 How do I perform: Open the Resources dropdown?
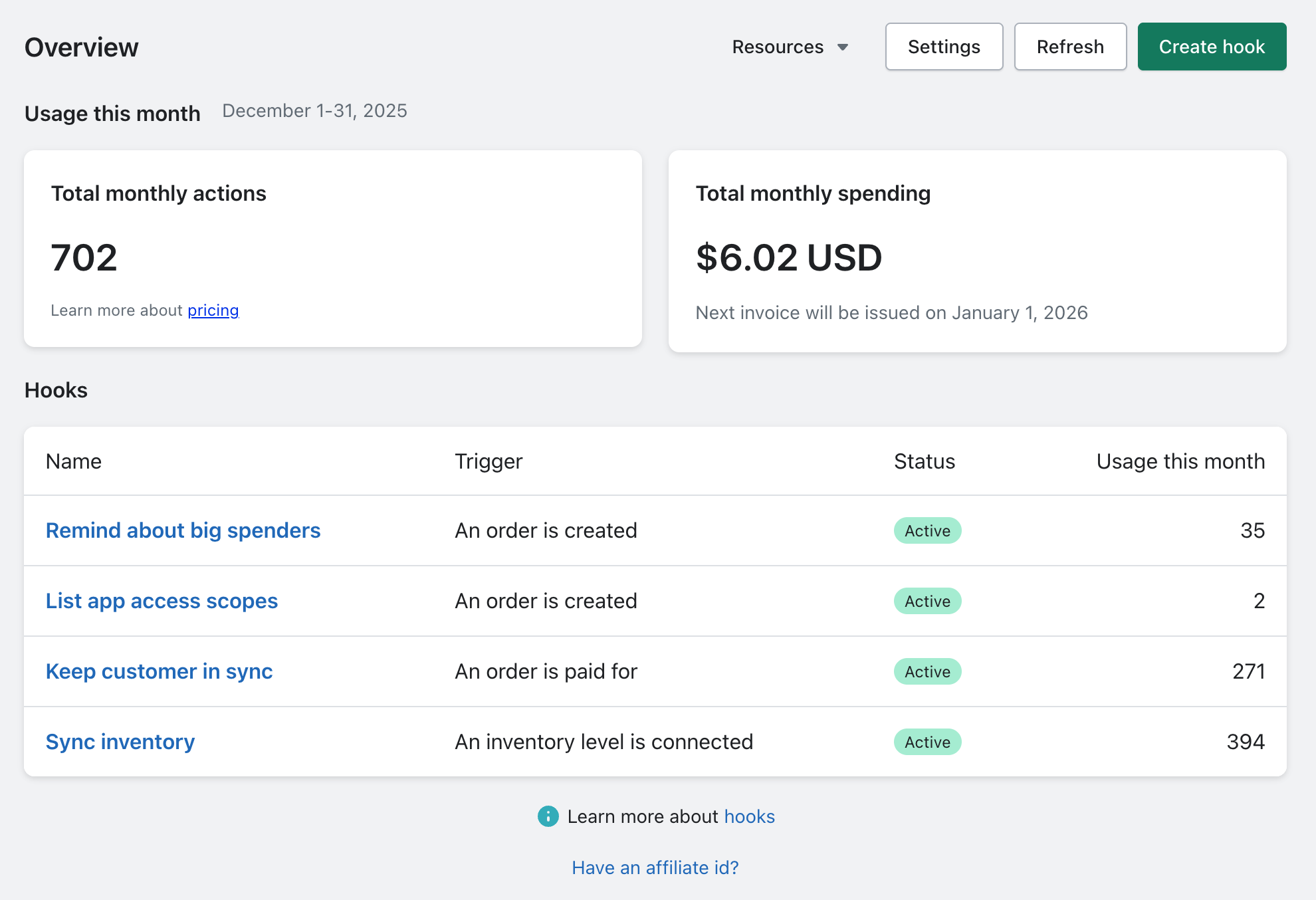click(778, 47)
